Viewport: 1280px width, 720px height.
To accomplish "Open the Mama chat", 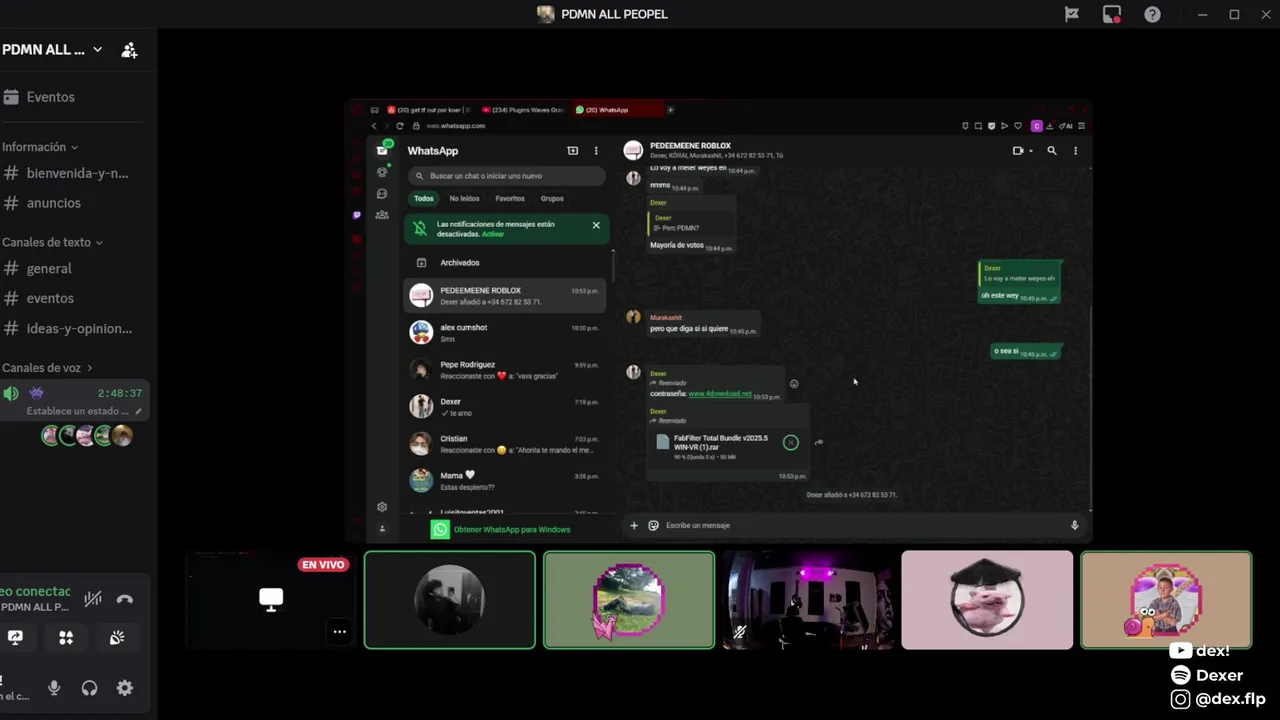I will [506, 480].
